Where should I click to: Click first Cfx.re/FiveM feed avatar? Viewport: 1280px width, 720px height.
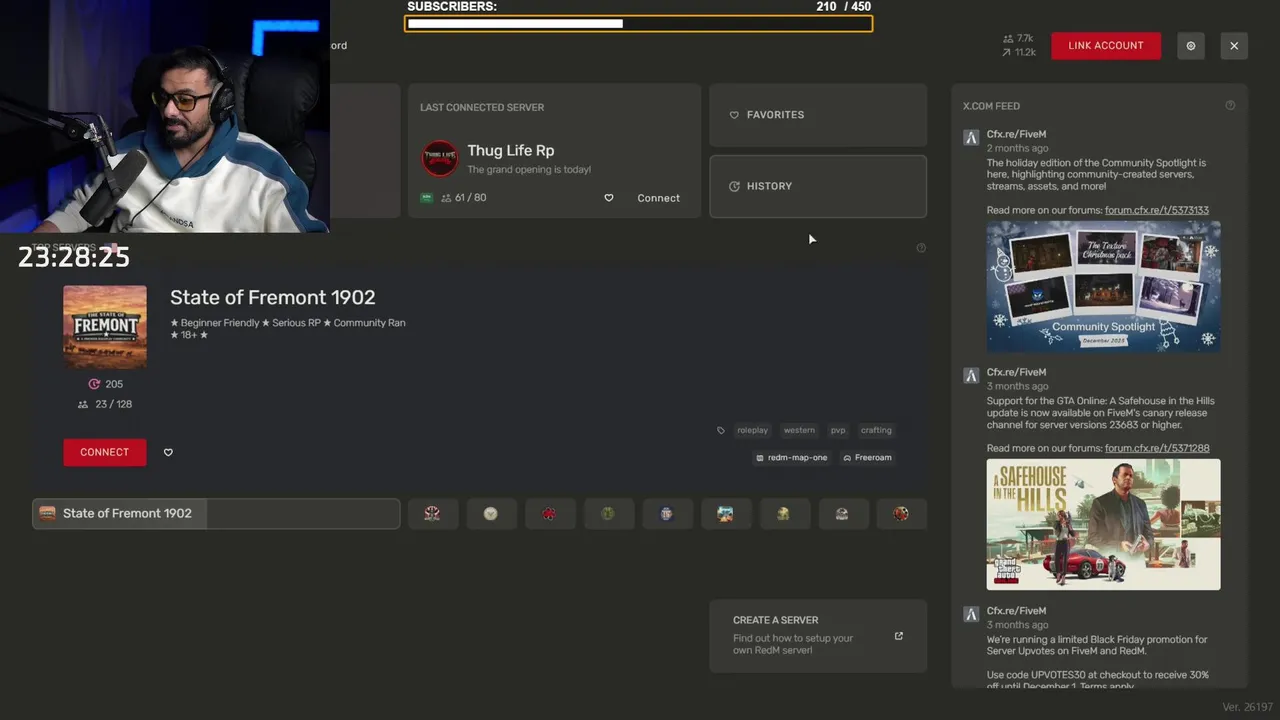tap(971, 137)
